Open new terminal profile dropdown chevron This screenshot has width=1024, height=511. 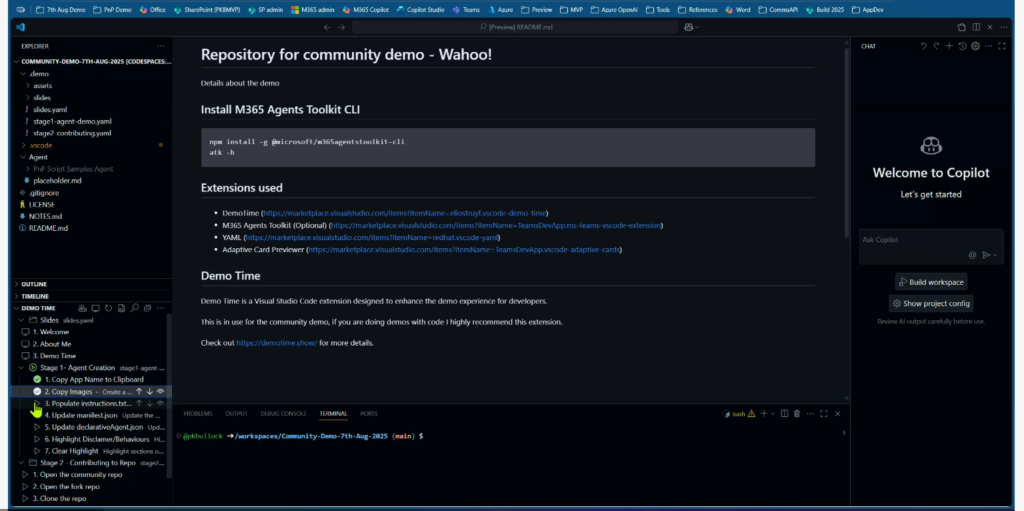(x=773, y=414)
